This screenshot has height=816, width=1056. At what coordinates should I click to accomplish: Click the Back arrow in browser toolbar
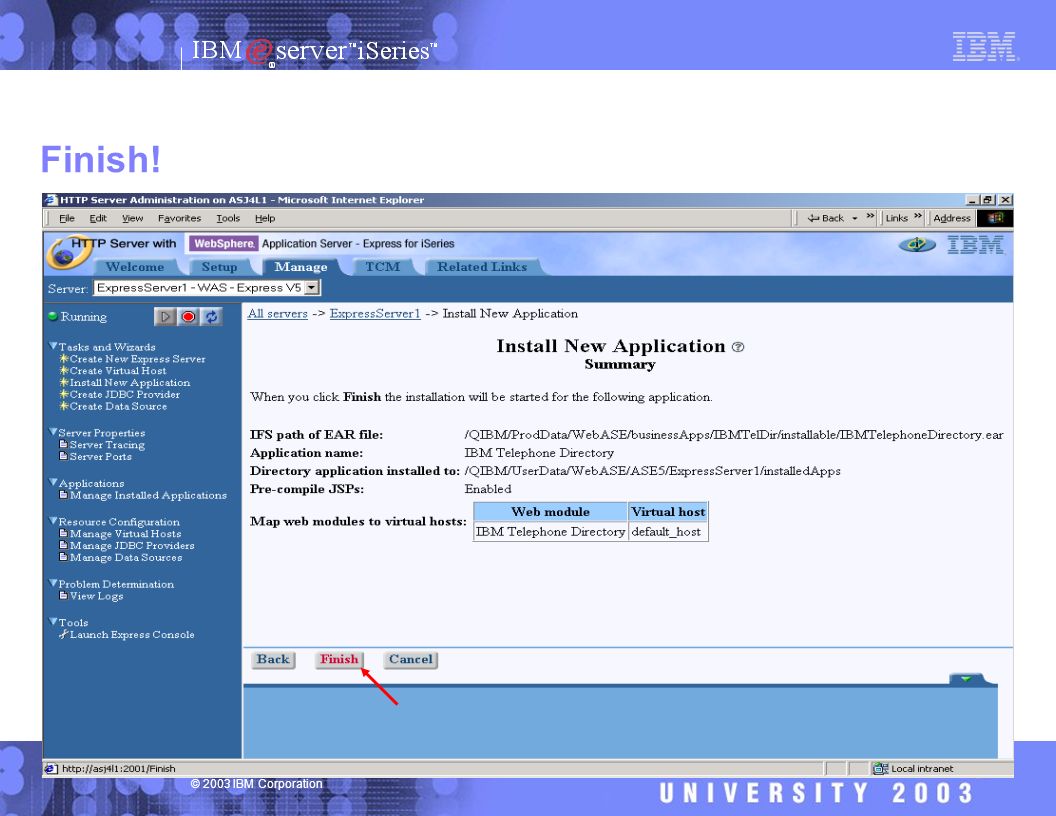coord(814,218)
